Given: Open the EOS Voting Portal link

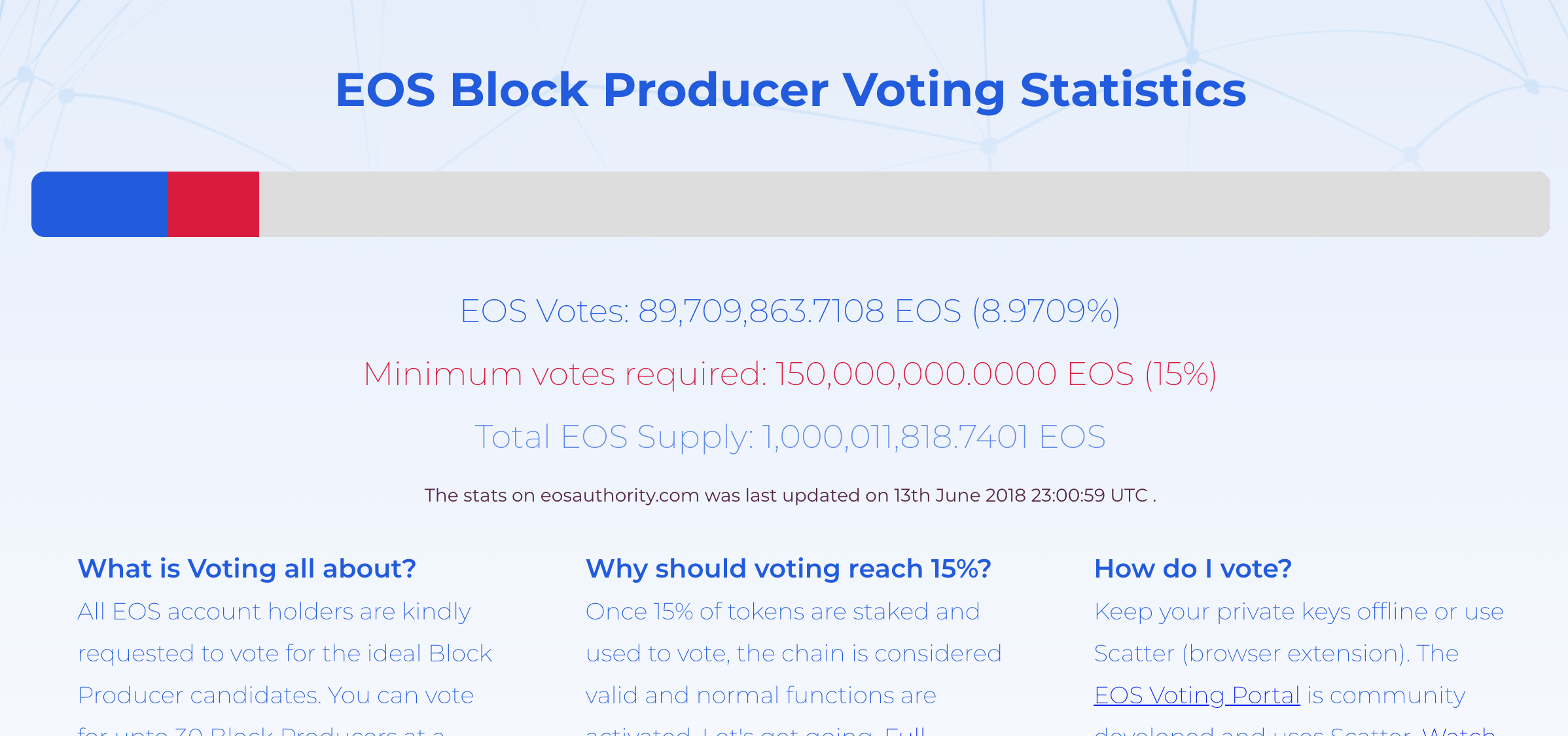Looking at the screenshot, I should (1196, 695).
